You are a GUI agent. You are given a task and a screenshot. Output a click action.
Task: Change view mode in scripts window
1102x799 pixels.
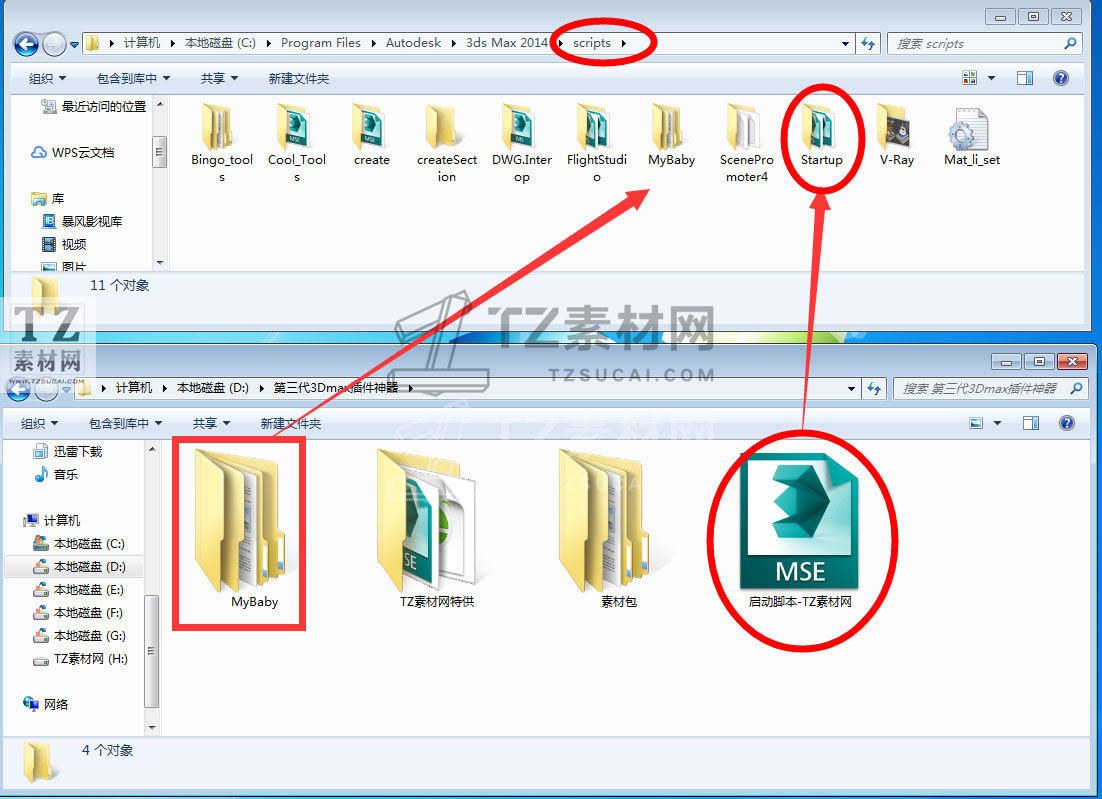coord(969,78)
